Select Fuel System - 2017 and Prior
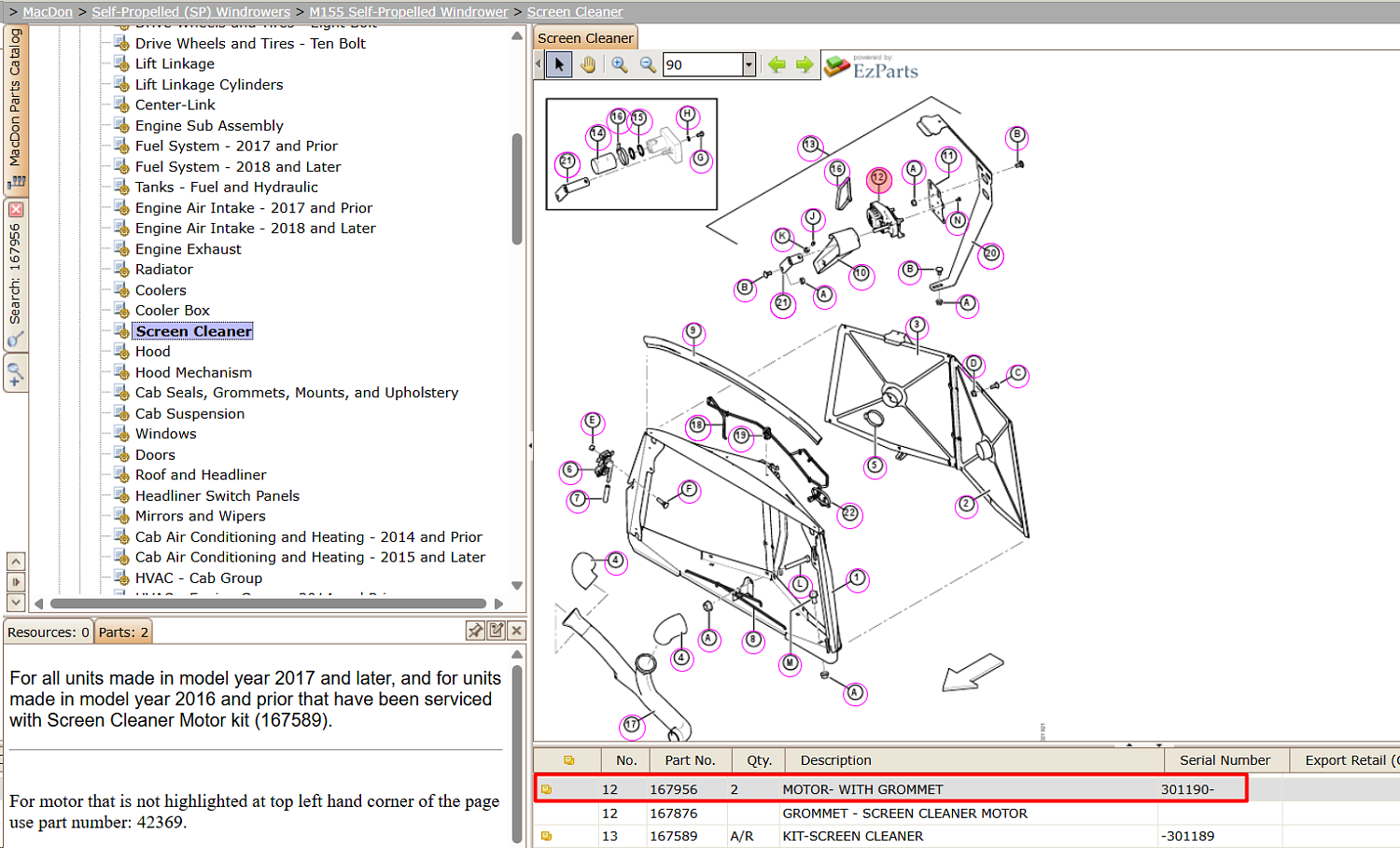This screenshot has height=848, width=1400. [236, 146]
